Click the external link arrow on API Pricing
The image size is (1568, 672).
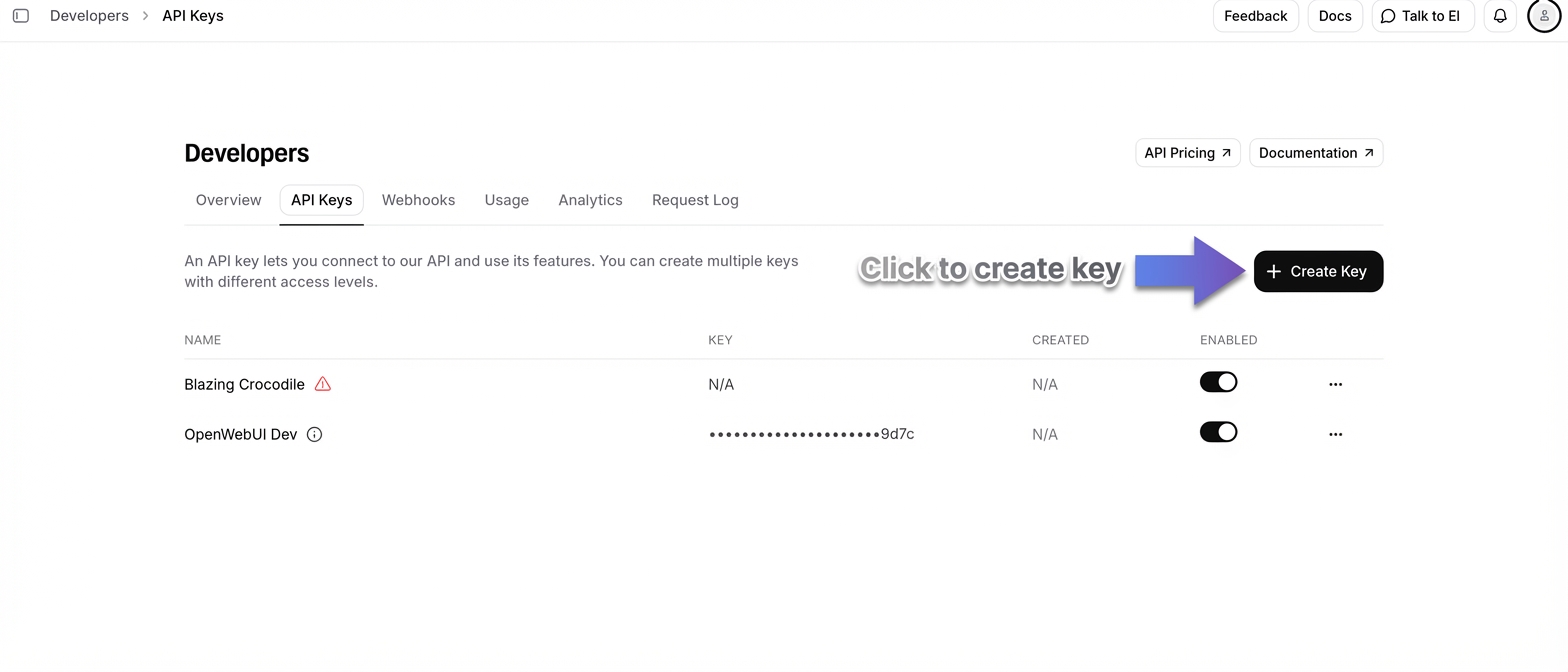tap(1224, 152)
